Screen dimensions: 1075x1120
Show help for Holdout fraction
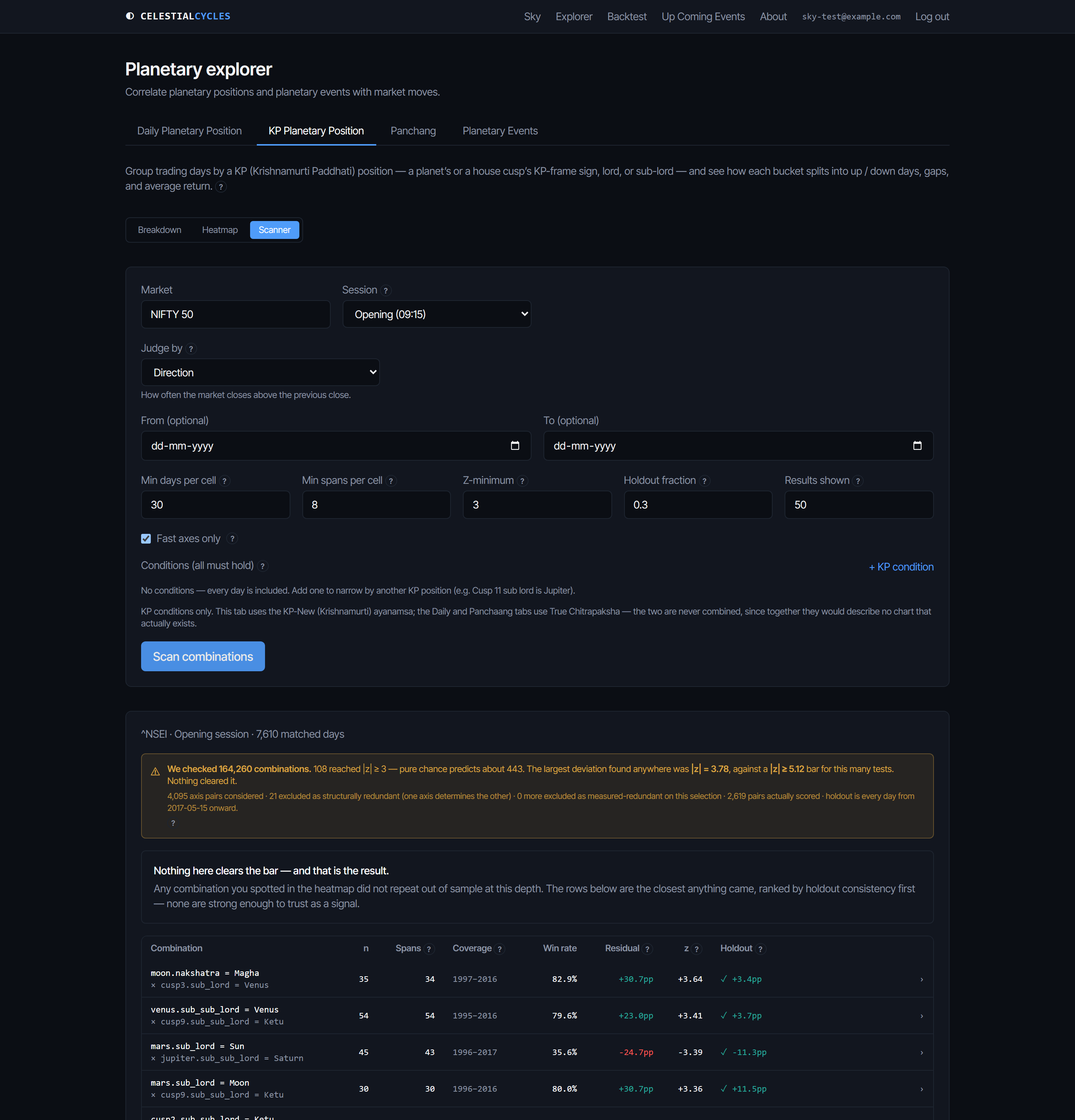[705, 481]
